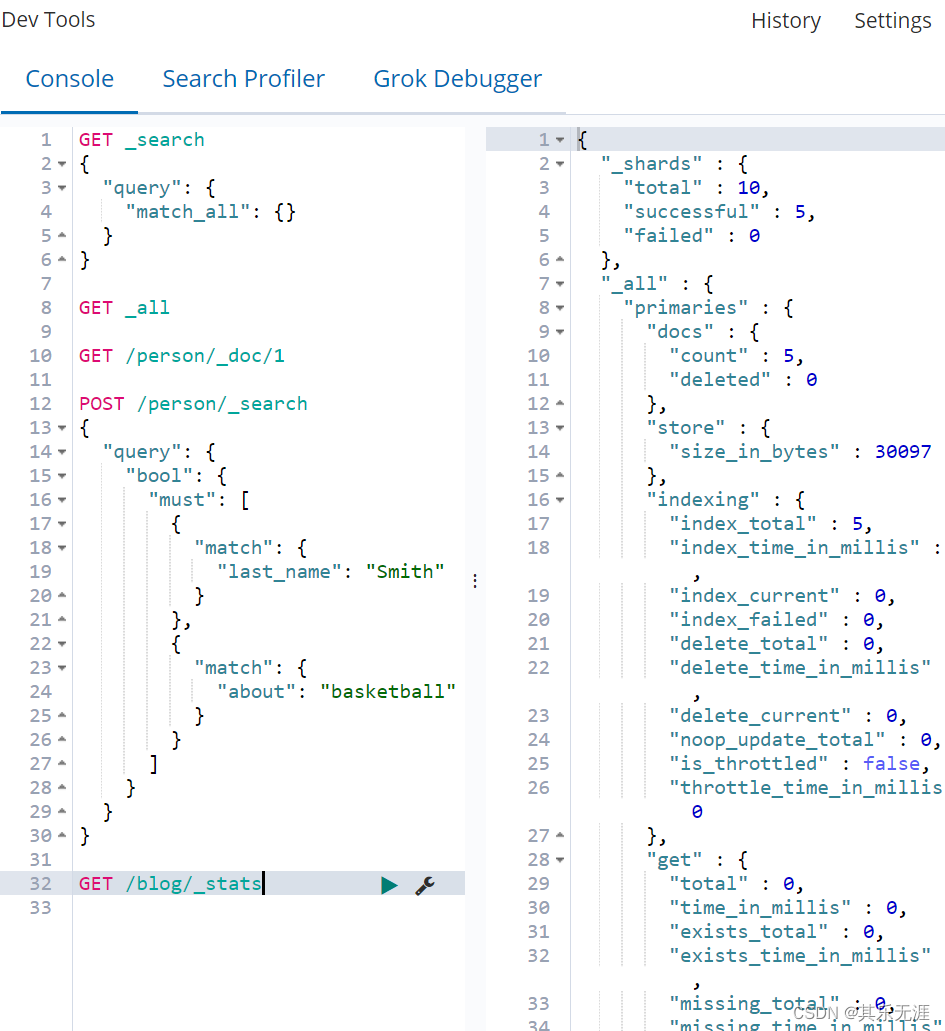945x1031 pixels.
Task: Open console Settings
Action: [x=892, y=21]
